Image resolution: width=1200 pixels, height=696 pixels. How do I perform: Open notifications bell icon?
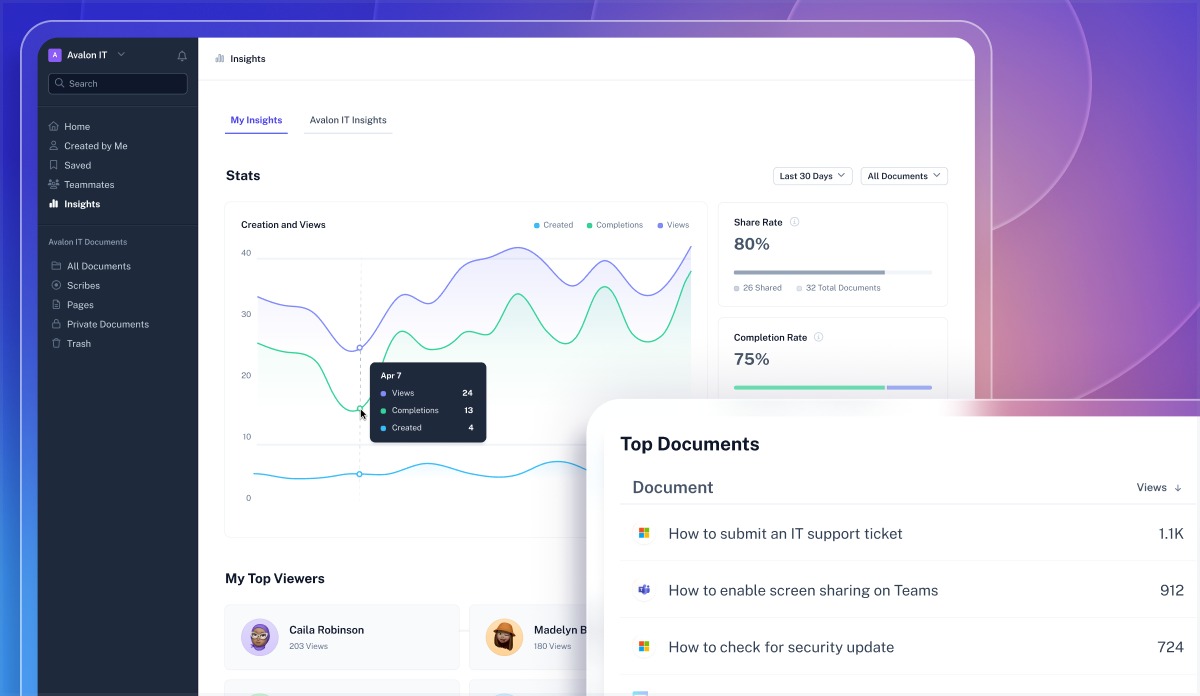(182, 56)
